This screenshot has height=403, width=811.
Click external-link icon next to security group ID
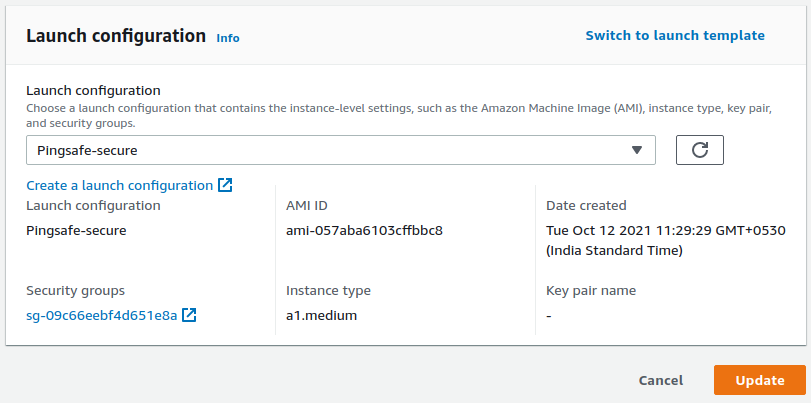click(189, 315)
